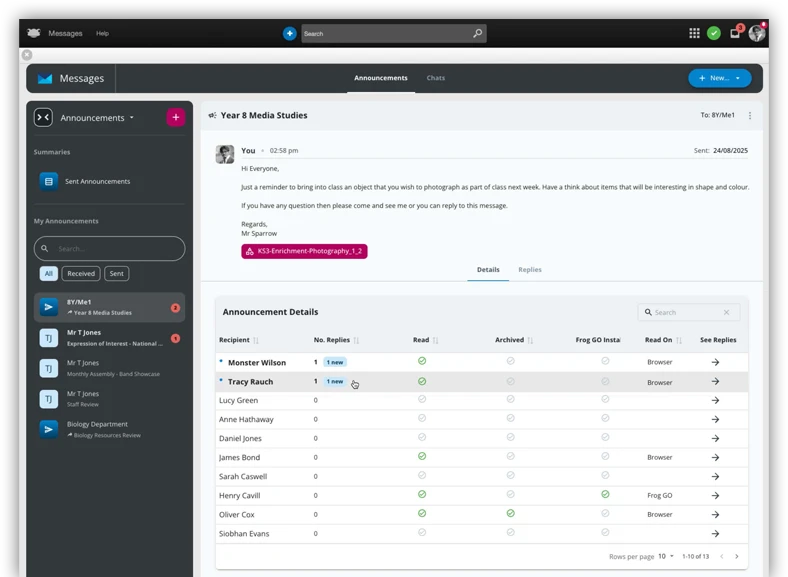Open the New… button dropdown
This screenshot has width=788, height=577.
click(738, 78)
